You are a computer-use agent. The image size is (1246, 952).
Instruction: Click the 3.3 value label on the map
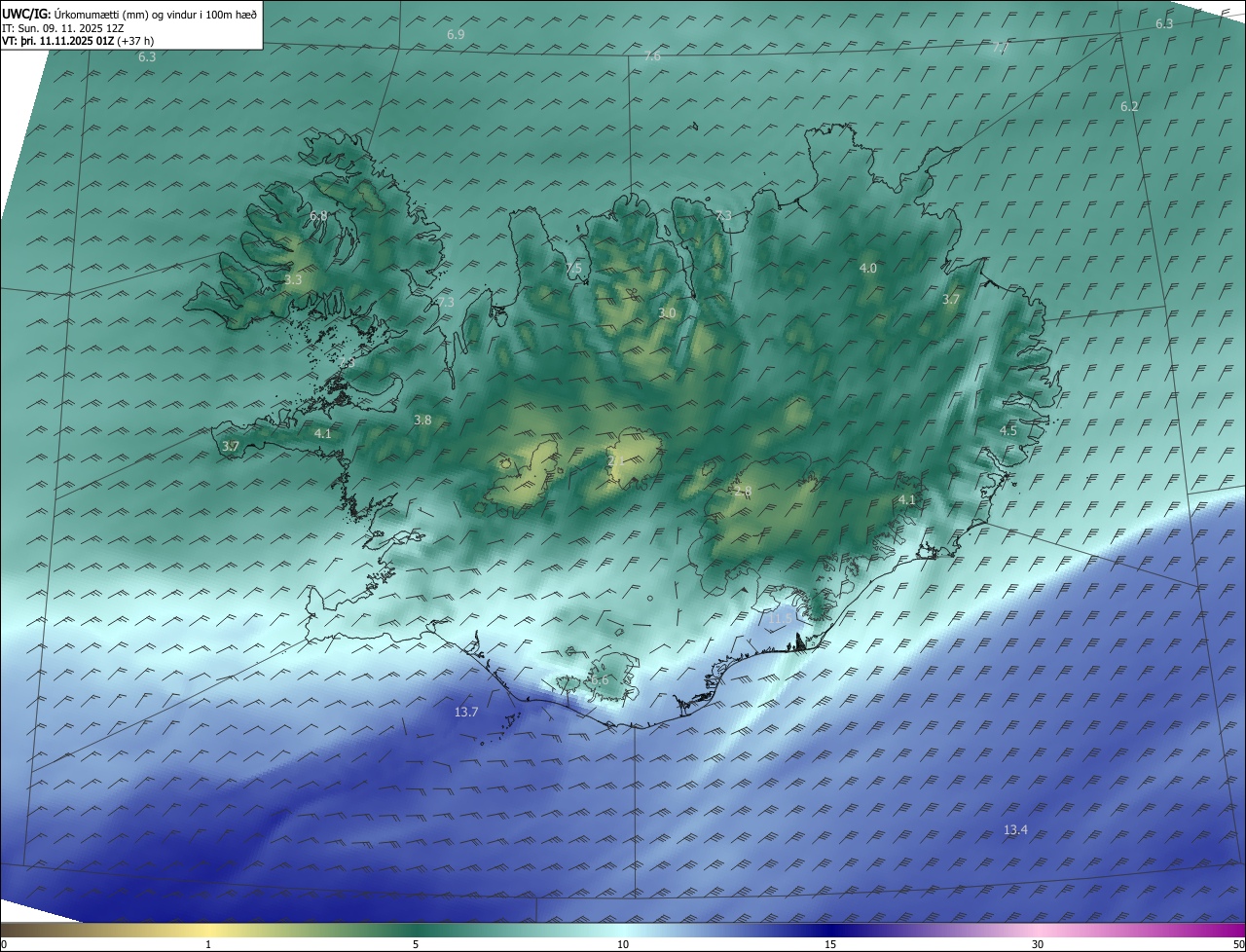tap(293, 280)
